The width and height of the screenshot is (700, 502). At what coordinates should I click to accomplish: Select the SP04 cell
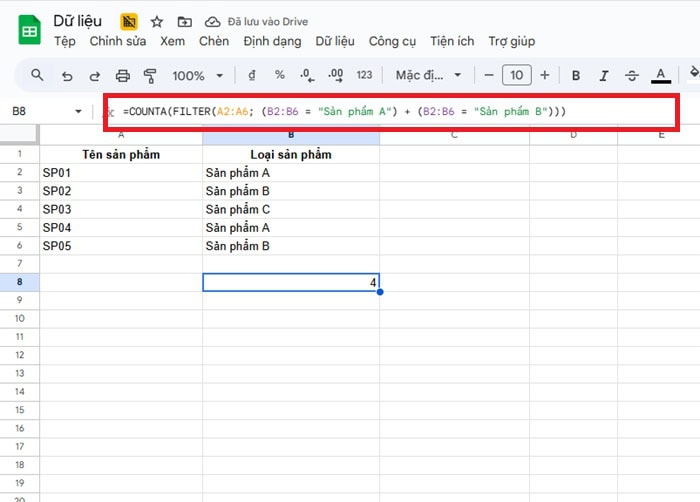pos(121,228)
